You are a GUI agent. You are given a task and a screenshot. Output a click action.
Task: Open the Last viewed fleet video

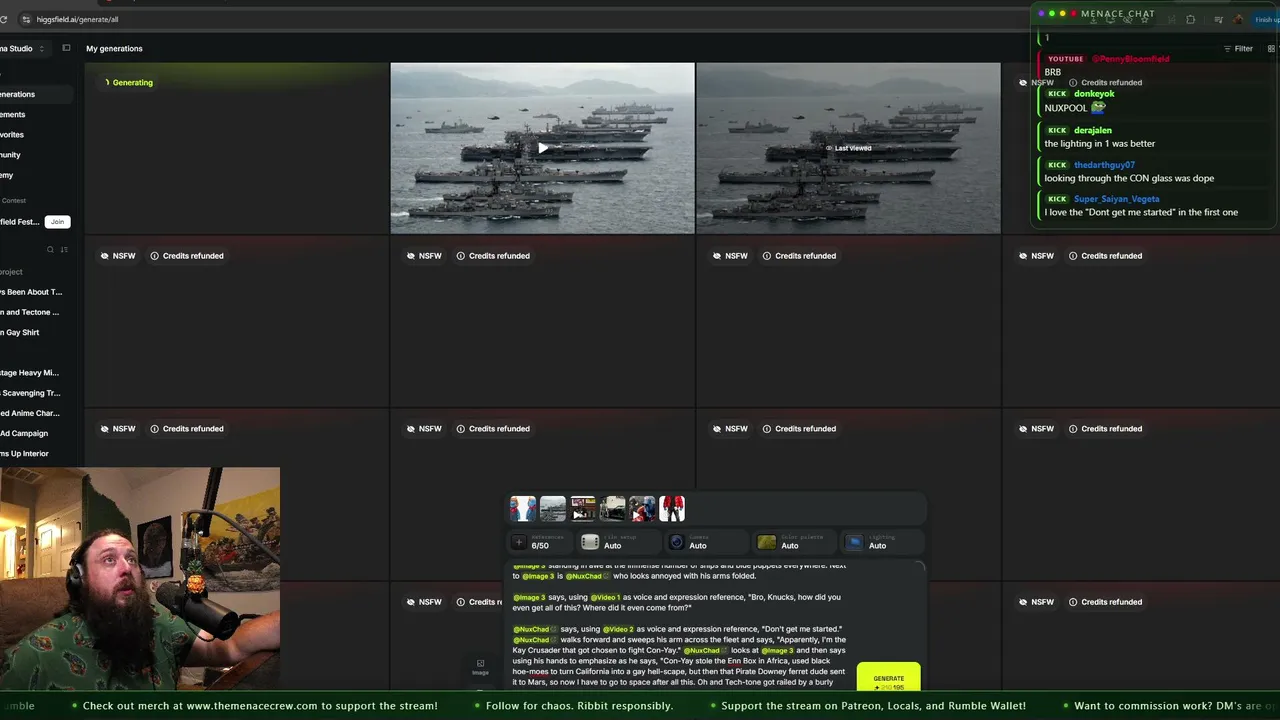tap(848, 148)
